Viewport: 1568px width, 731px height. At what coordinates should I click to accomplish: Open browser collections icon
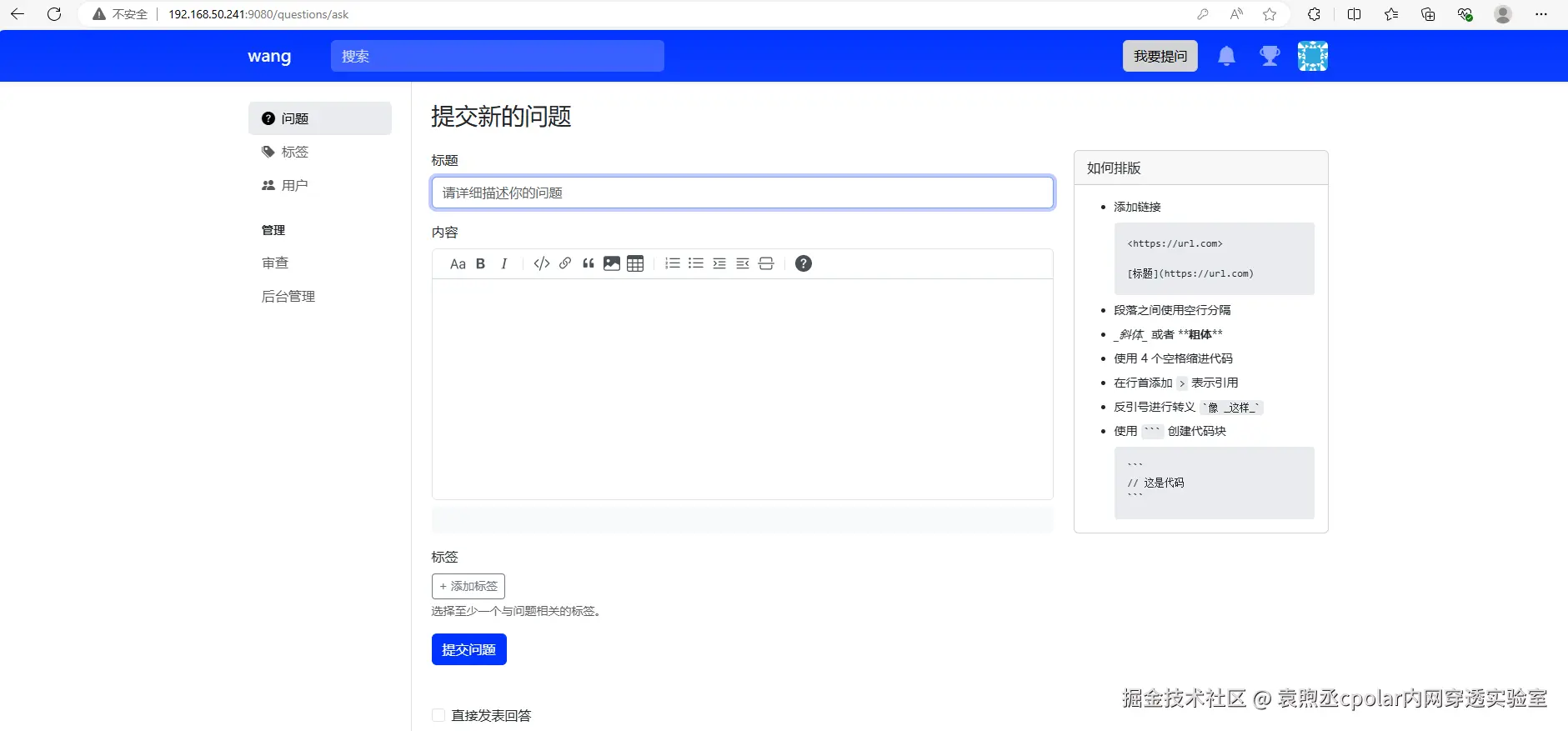click(x=1428, y=14)
